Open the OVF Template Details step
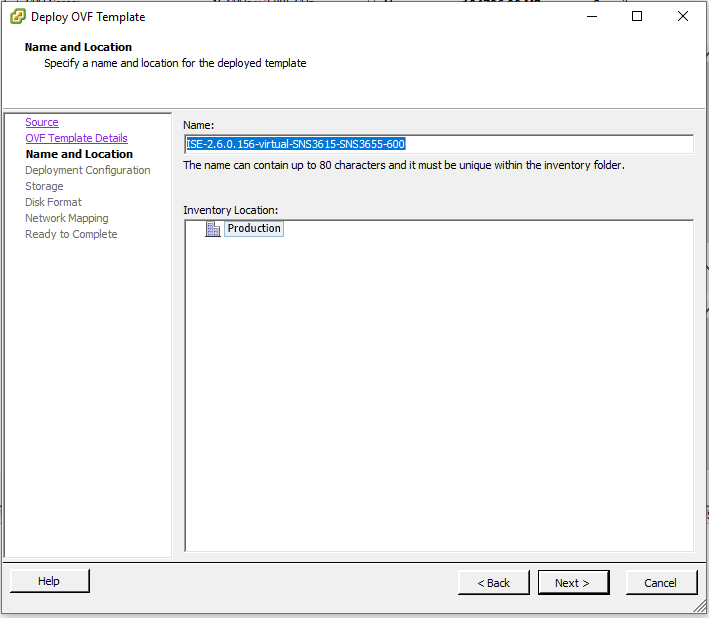 point(76,138)
